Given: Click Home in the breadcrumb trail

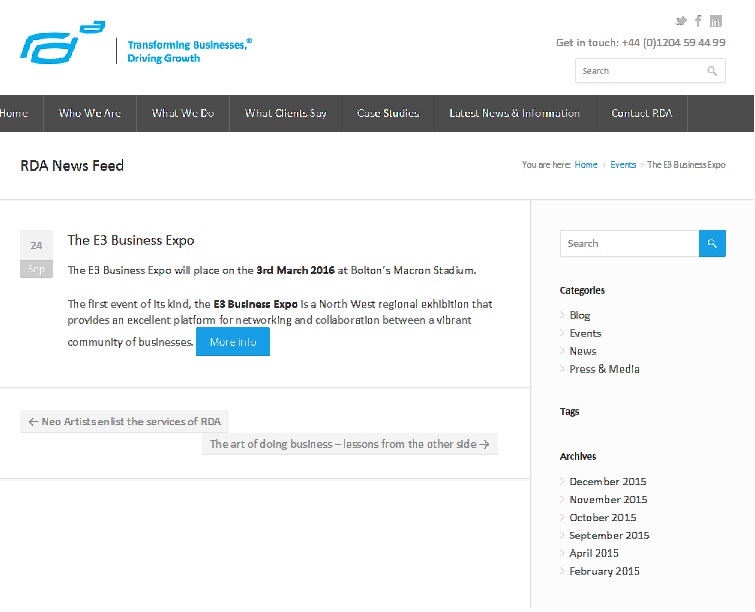Looking at the screenshot, I should (586, 165).
